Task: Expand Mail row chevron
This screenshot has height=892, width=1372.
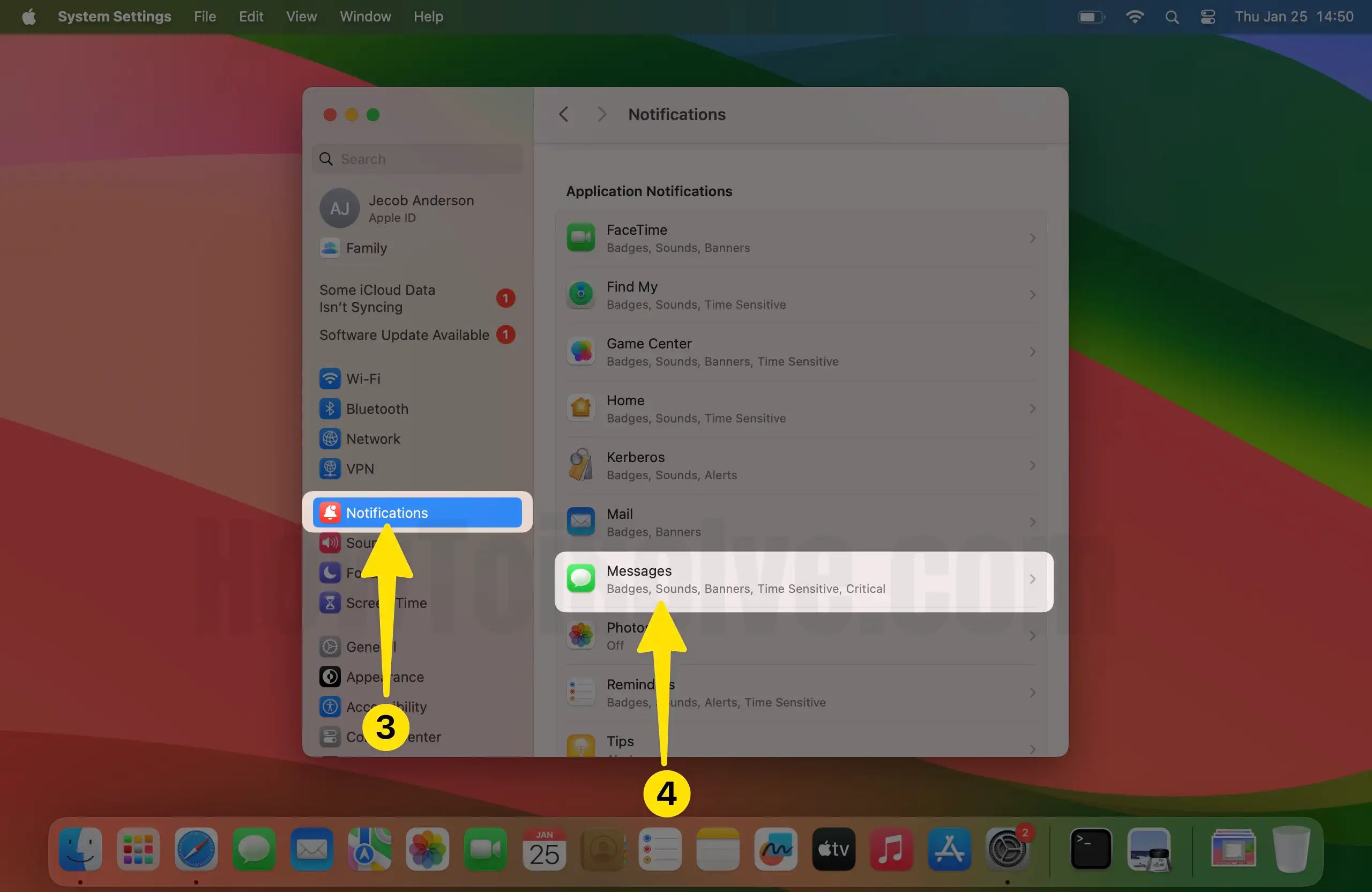Action: point(1032,522)
